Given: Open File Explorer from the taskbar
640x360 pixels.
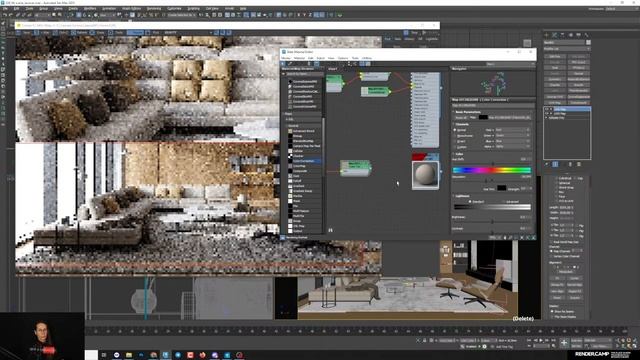Looking at the screenshot, I should tap(129, 355).
